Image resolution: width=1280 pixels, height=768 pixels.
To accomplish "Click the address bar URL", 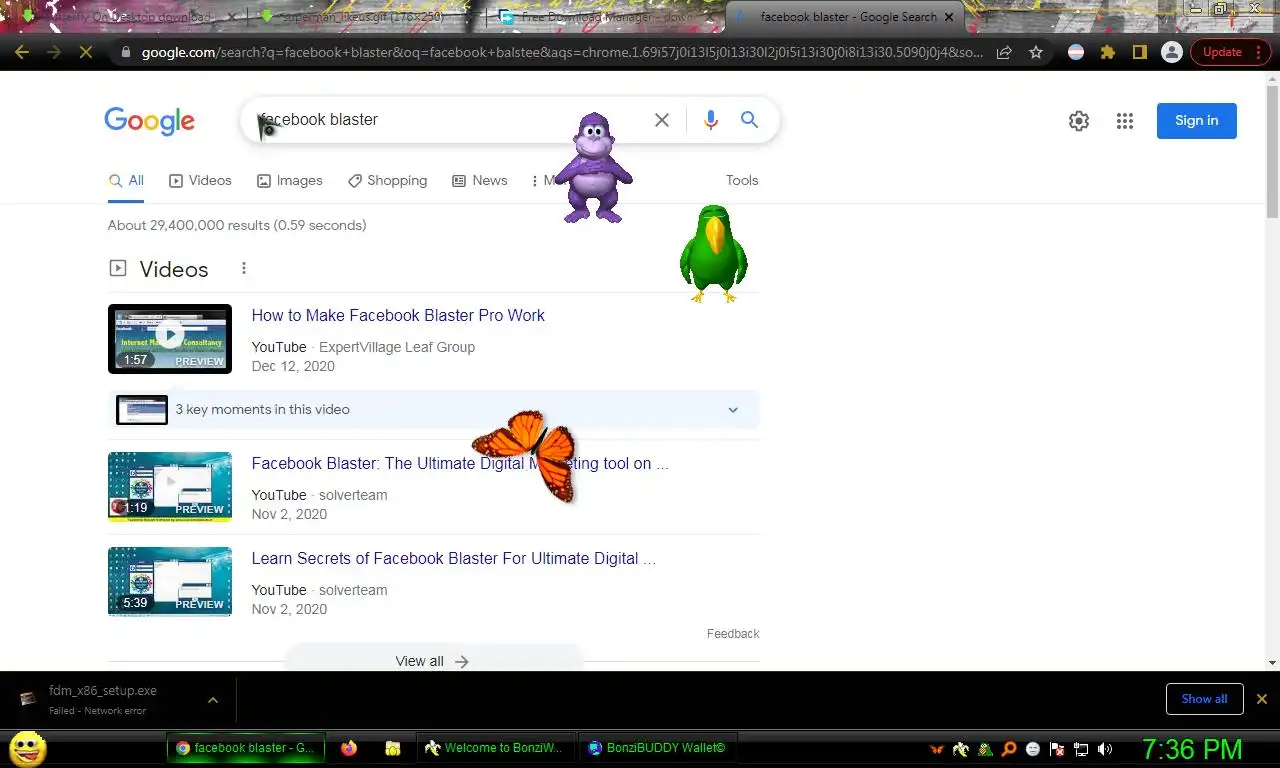I will click(x=562, y=52).
